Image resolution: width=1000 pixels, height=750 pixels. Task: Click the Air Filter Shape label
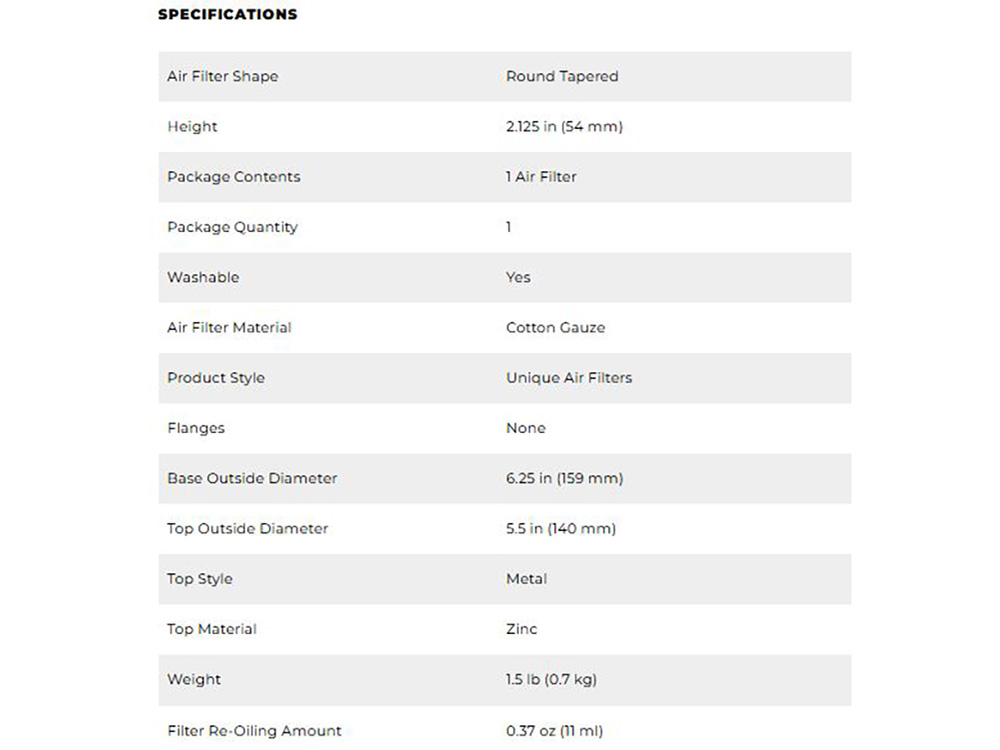(x=222, y=77)
